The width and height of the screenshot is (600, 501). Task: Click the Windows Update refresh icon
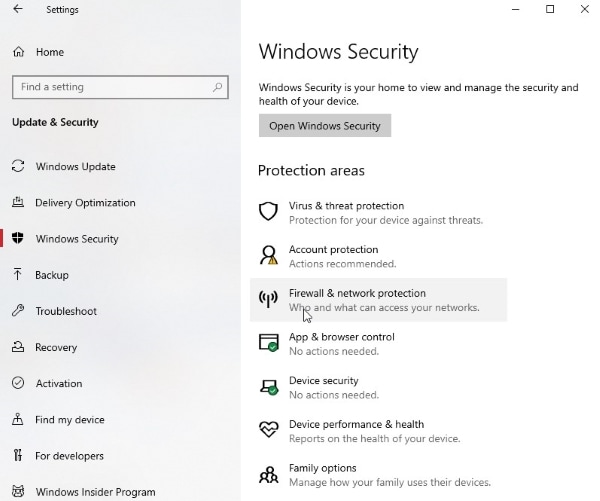[x=18, y=167]
